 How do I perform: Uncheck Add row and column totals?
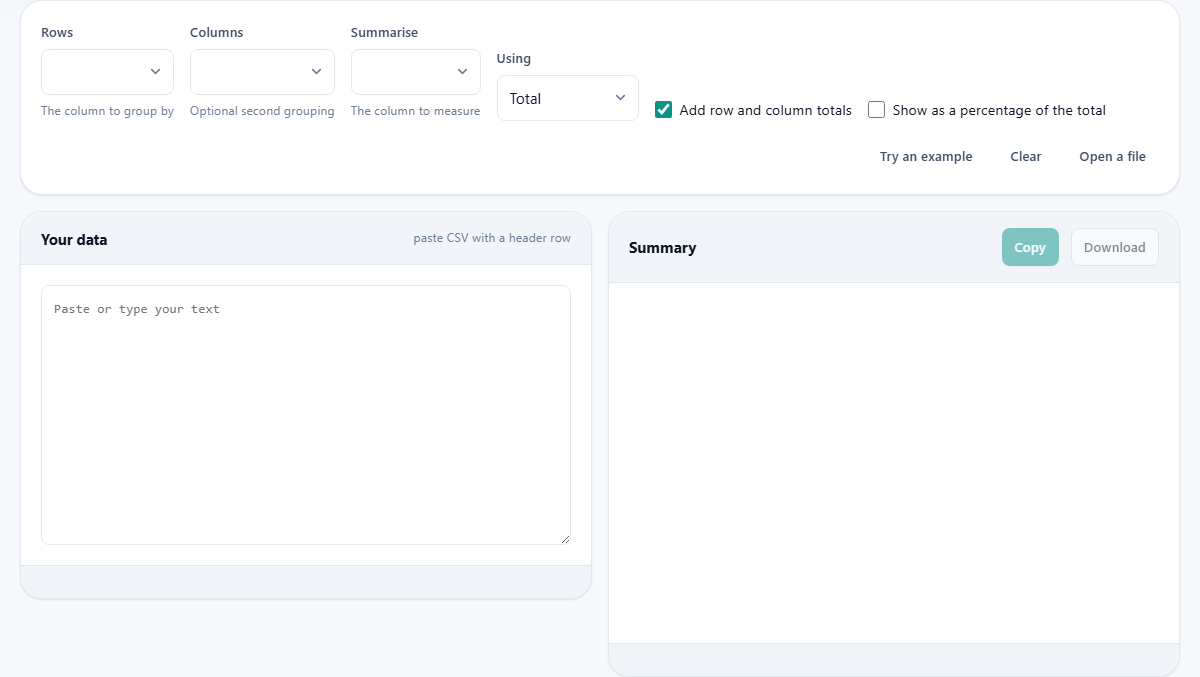[x=663, y=110]
